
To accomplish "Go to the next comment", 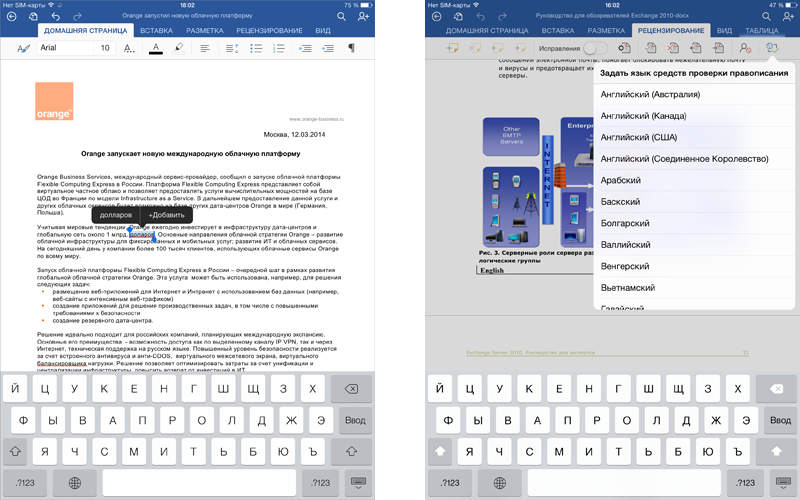I will pos(520,48).
